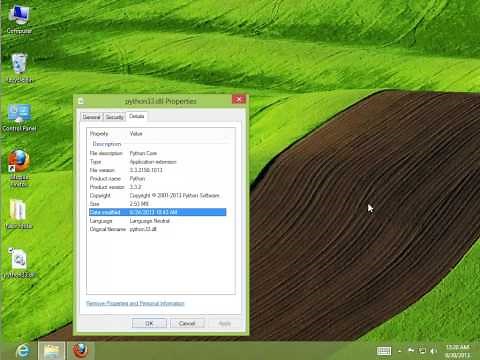Confirm the dialog with OK
480x360 pixels.
coord(149,323)
